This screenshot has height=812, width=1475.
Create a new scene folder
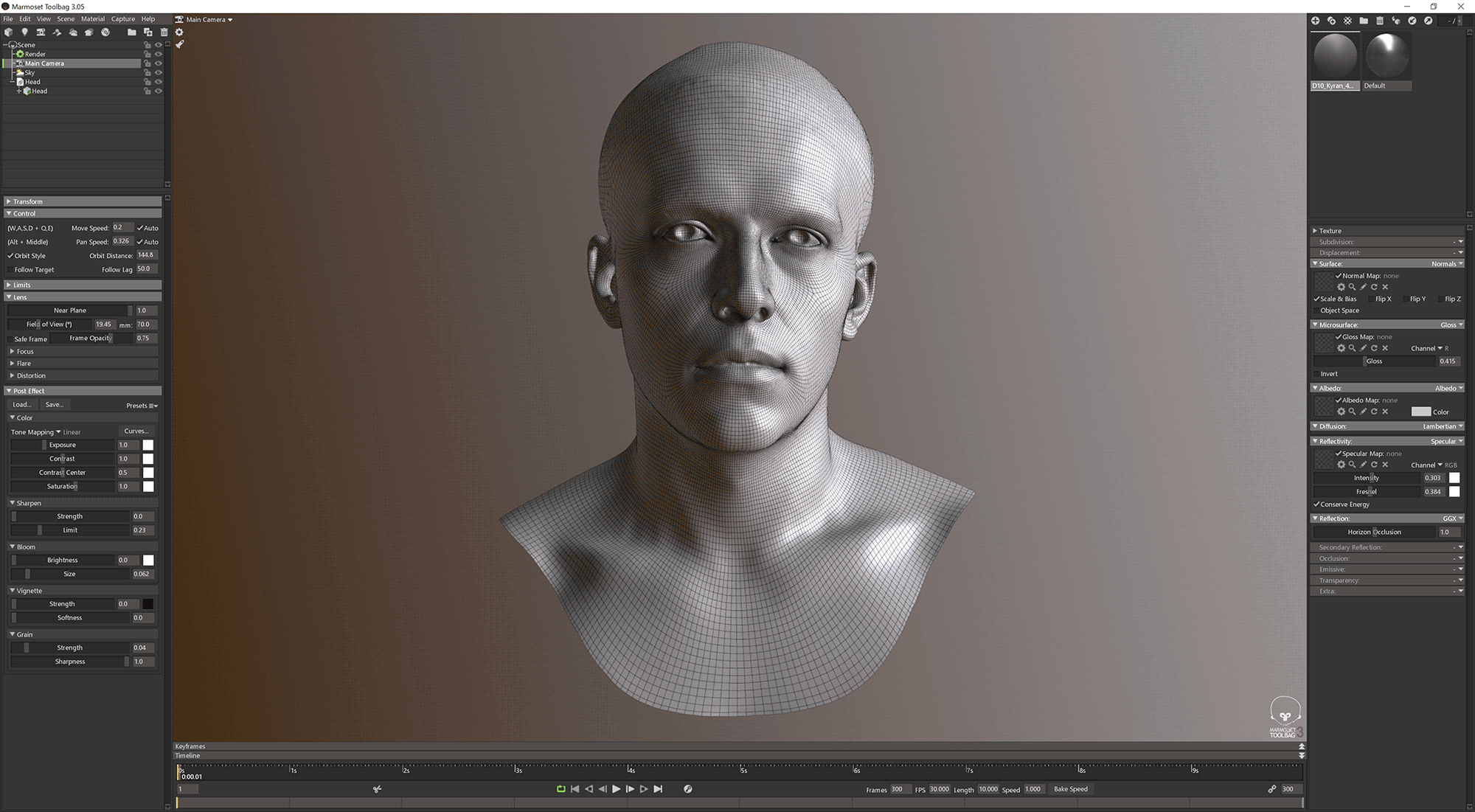point(131,32)
